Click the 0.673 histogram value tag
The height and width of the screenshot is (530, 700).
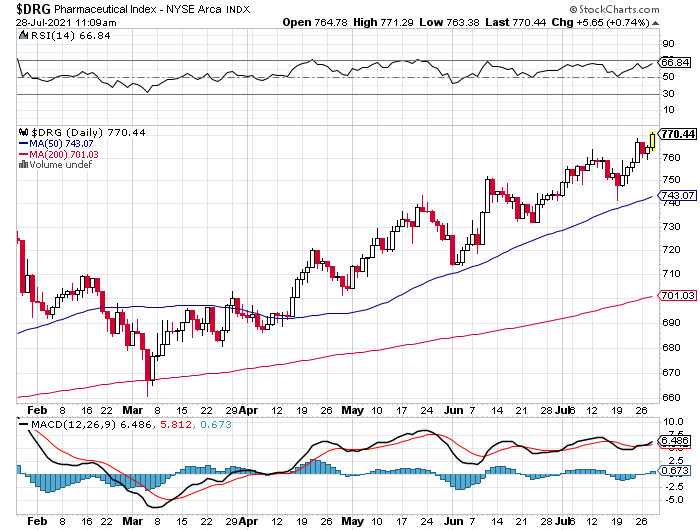(675, 470)
